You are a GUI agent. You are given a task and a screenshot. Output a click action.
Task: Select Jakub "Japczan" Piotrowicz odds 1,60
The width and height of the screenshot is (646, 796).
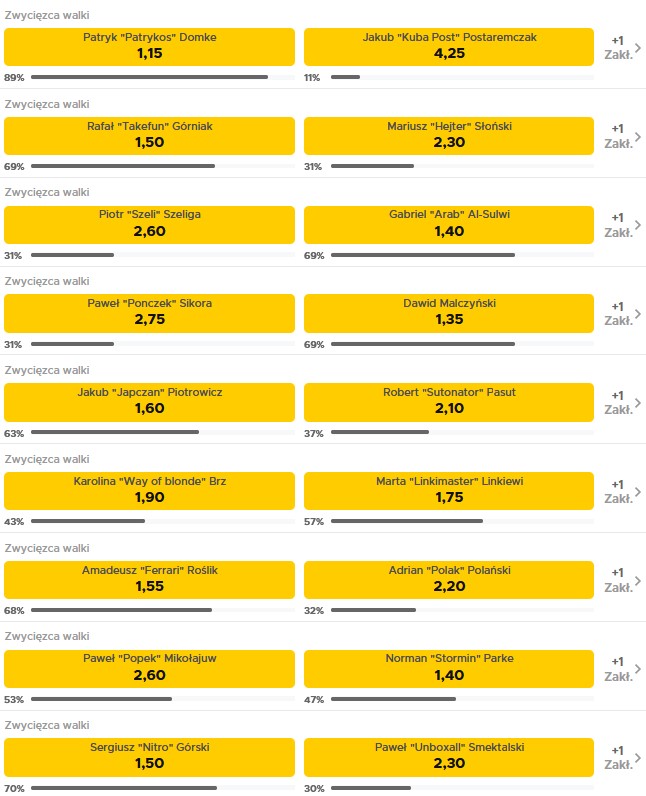click(x=150, y=401)
